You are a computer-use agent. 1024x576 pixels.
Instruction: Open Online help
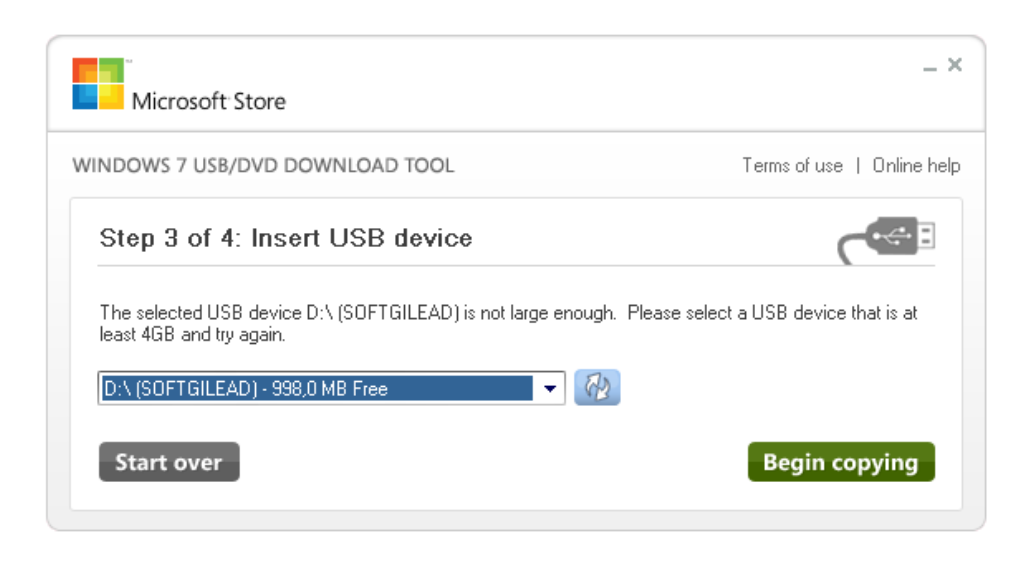tap(915, 165)
